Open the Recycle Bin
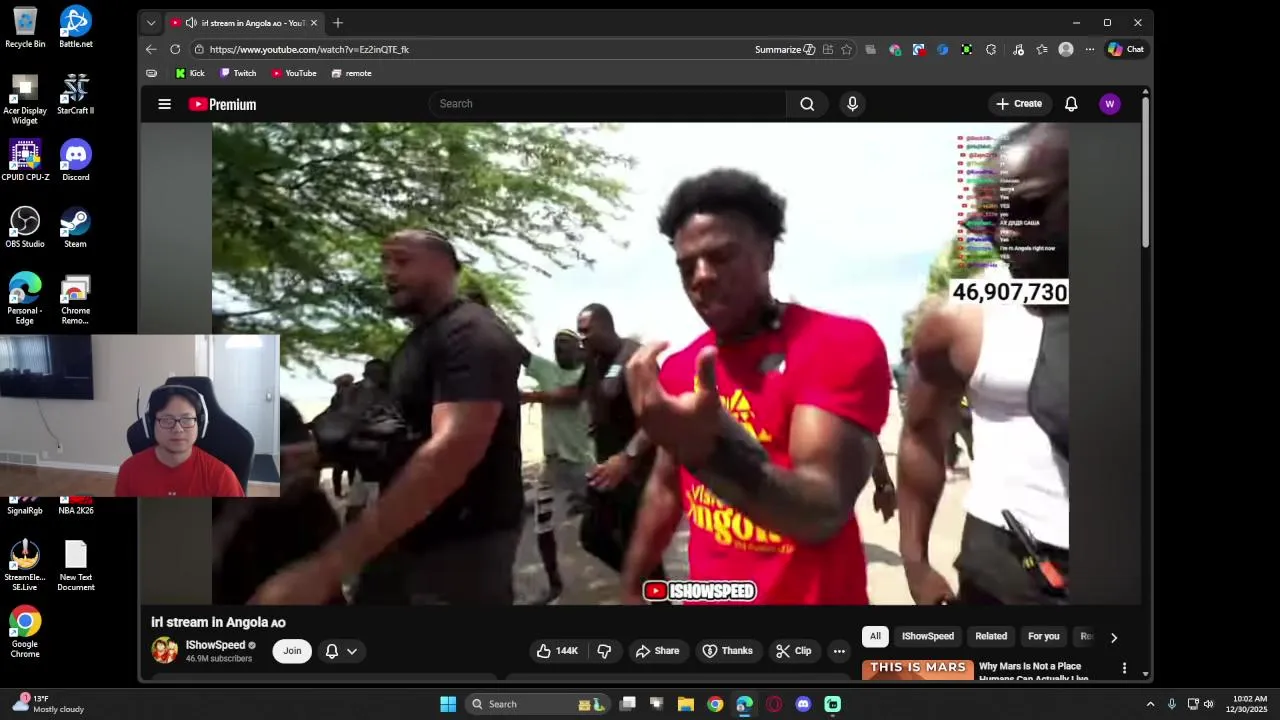 point(25,27)
